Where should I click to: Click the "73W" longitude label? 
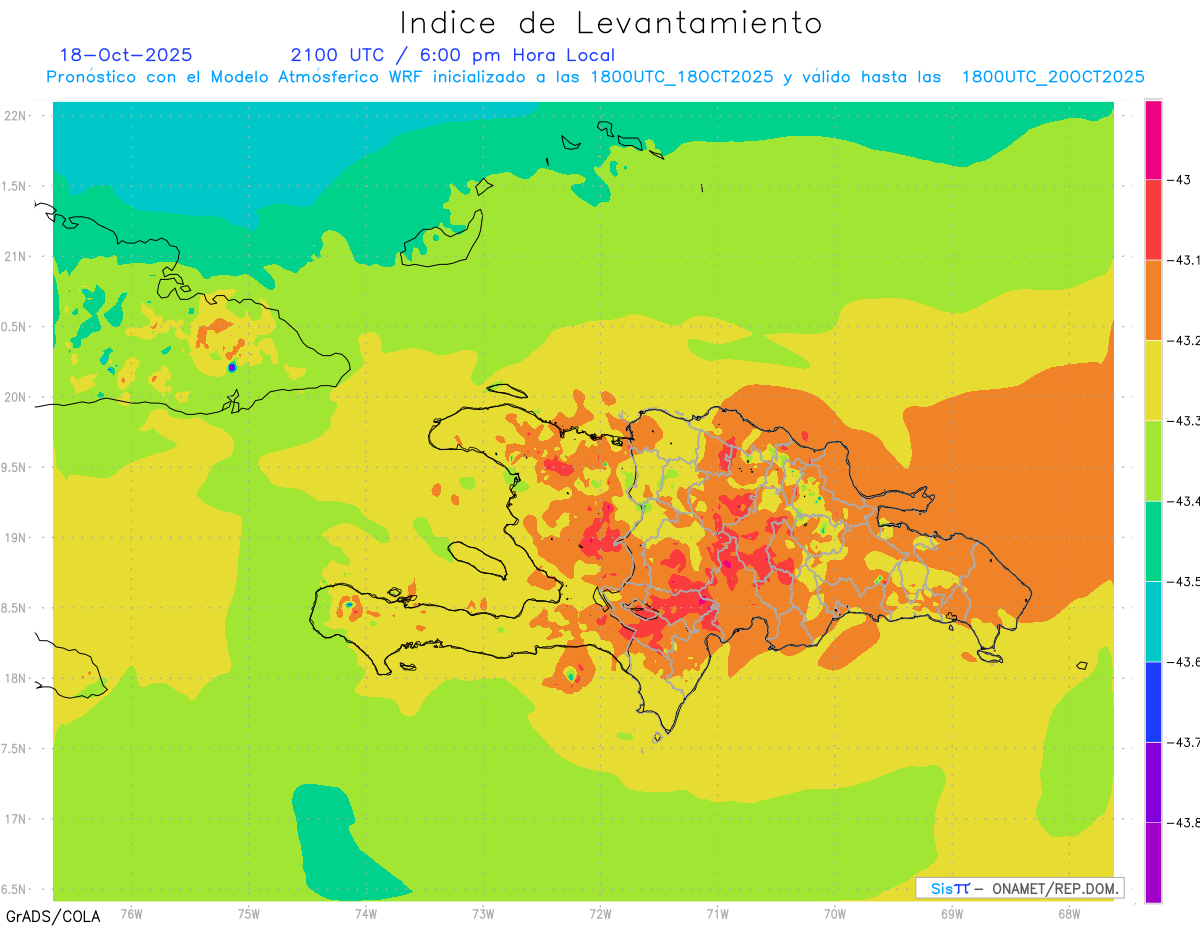pos(483,913)
